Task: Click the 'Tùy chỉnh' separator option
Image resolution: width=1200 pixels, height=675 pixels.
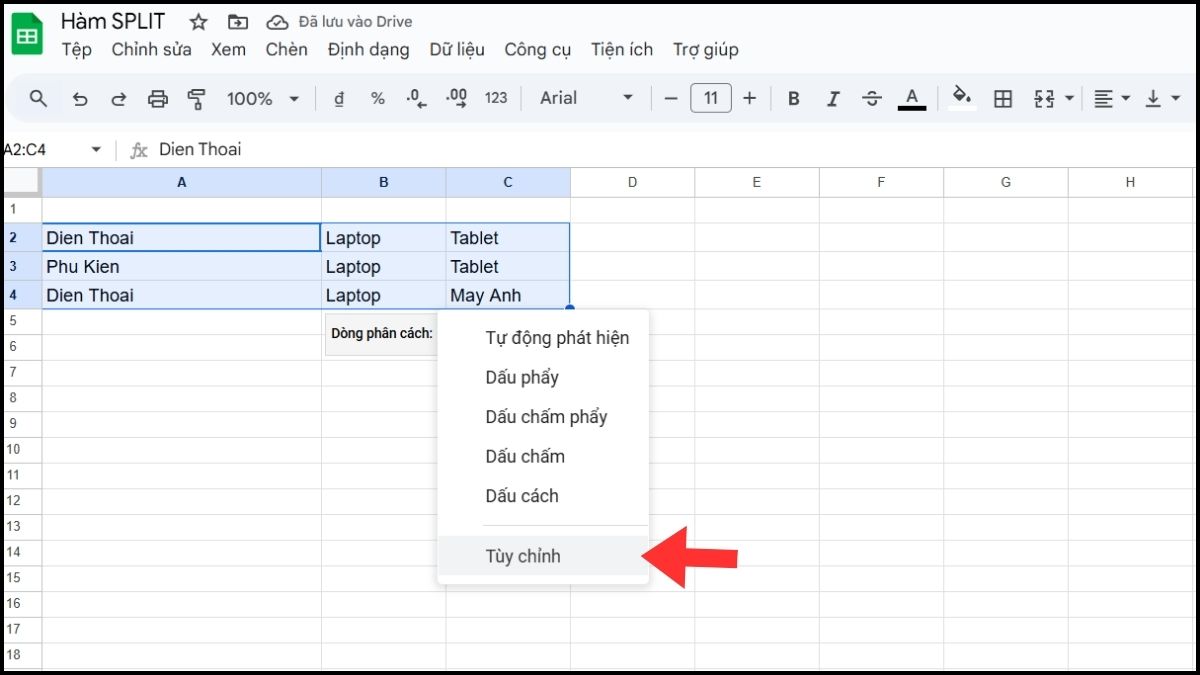Action: (524, 556)
